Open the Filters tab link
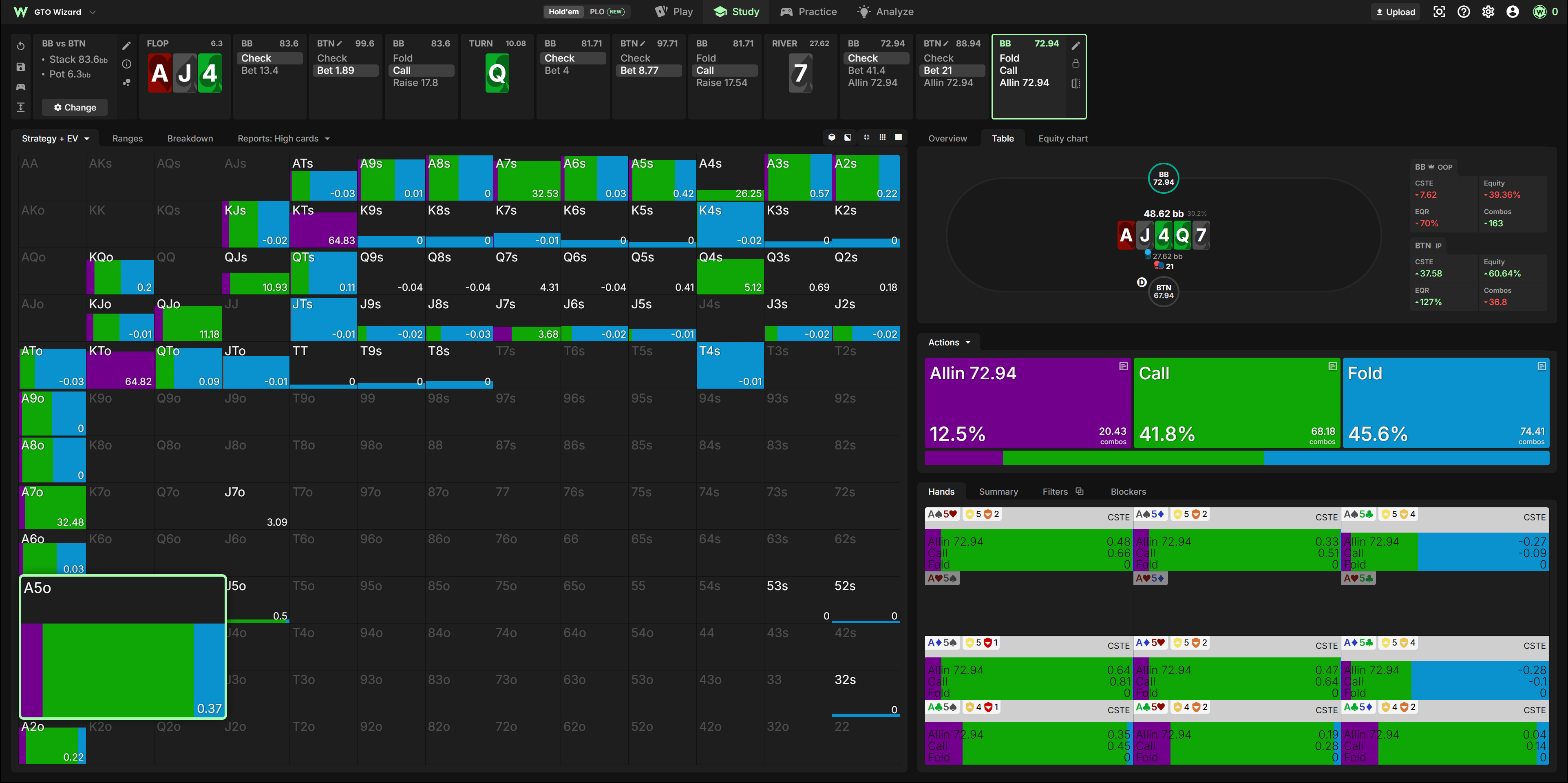1568x783 pixels. tap(1062, 491)
